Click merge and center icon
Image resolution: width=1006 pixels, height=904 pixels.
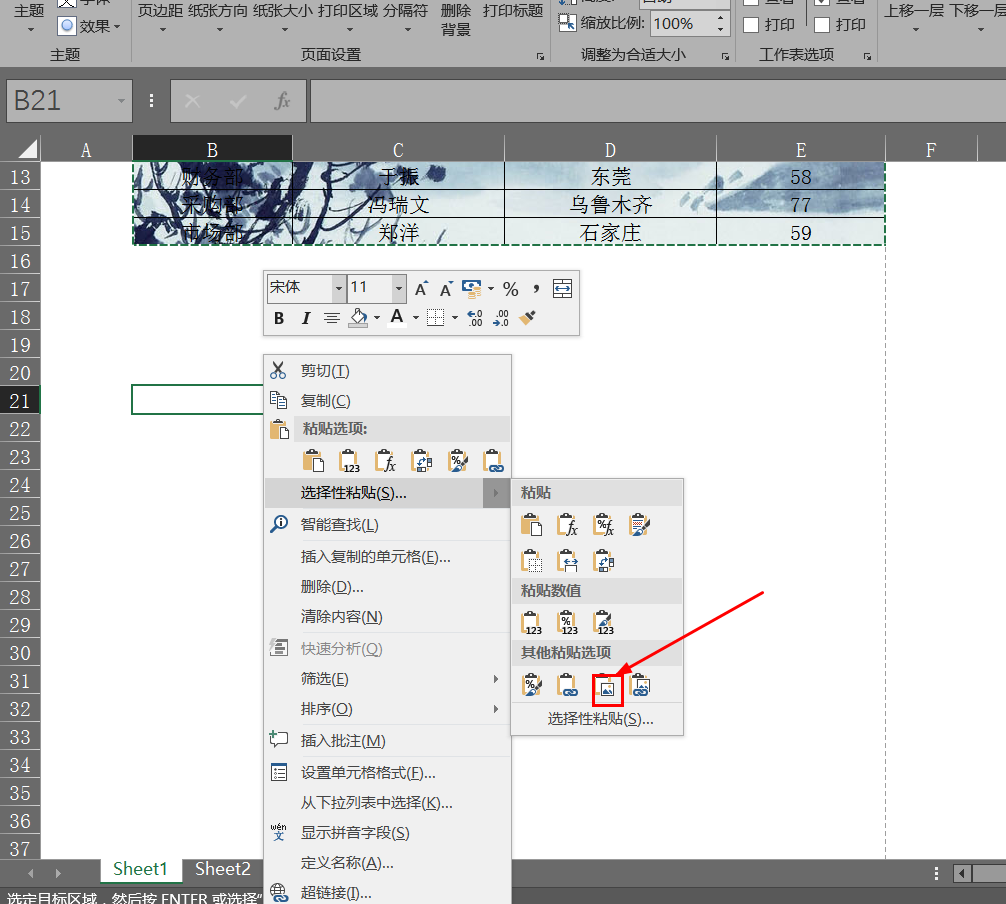pyautogui.click(x=563, y=289)
